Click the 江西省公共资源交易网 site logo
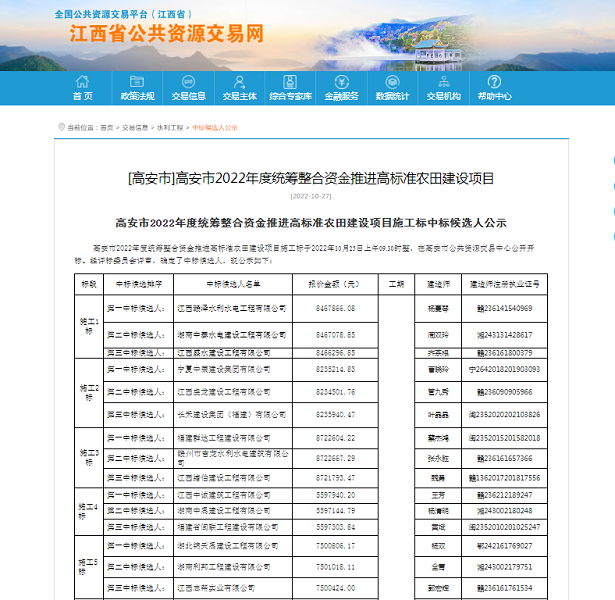 168,34
